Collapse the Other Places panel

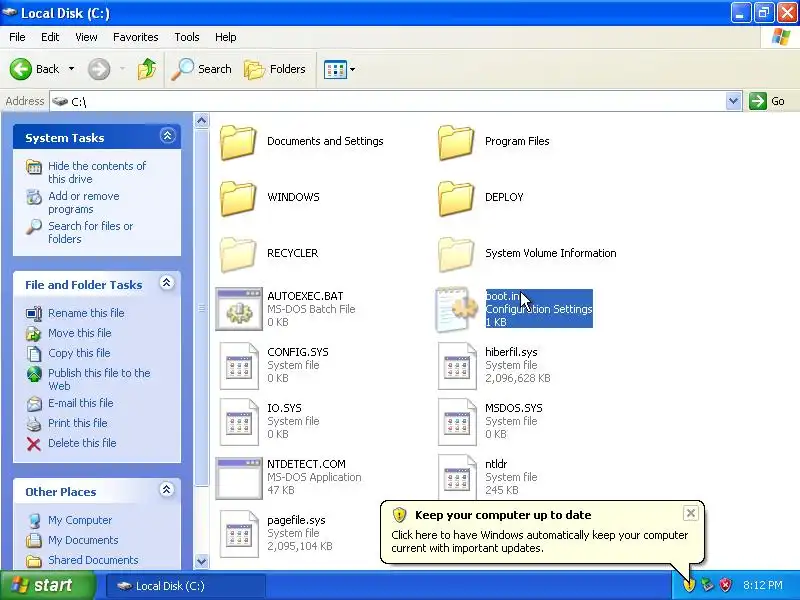[166, 490]
